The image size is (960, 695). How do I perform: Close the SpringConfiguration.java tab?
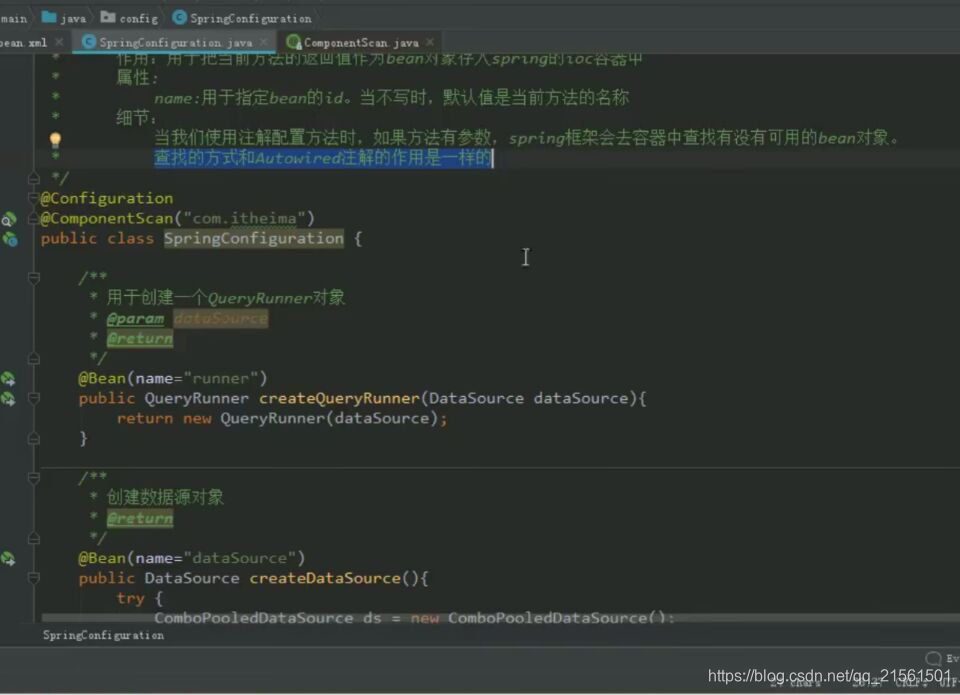click(264, 42)
